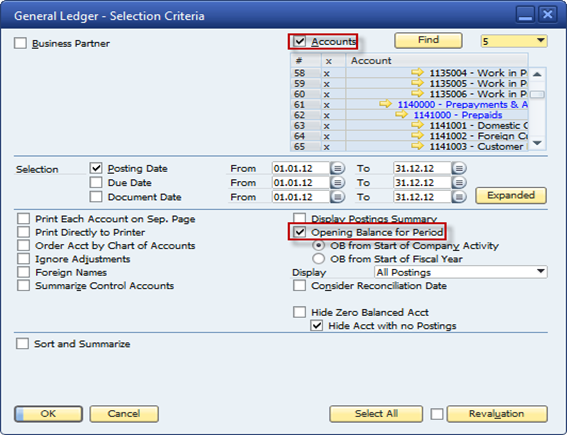The image size is (567, 435).
Task: Click Select All button
Action: (x=376, y=414)
